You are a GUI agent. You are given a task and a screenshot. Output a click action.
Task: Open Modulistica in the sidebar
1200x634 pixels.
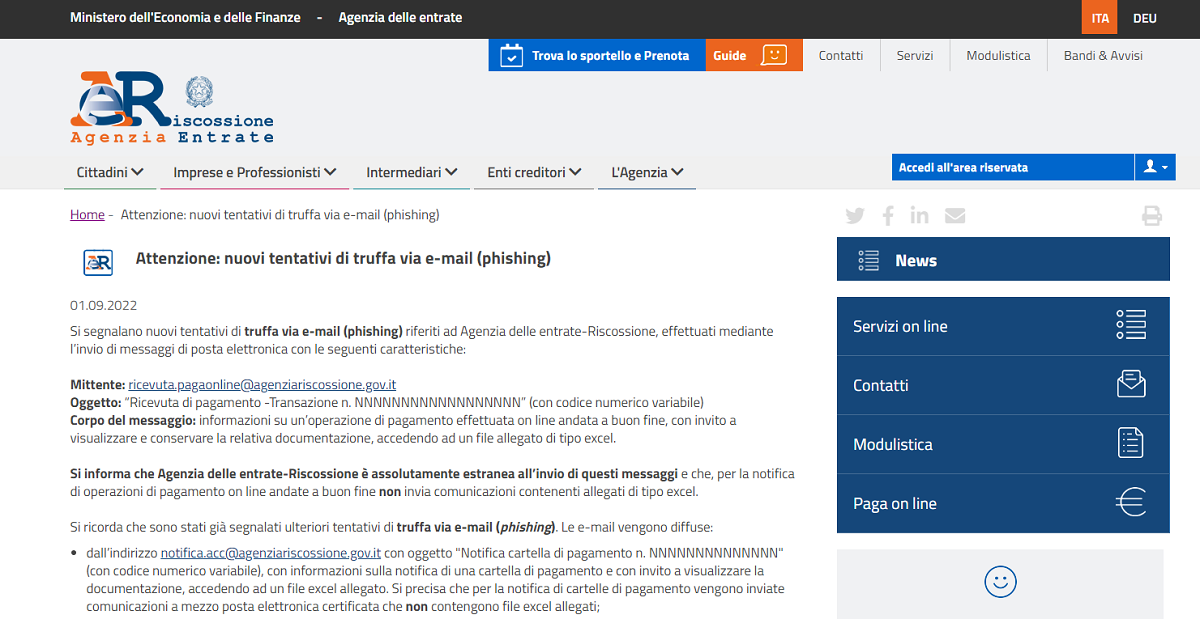1003,444
